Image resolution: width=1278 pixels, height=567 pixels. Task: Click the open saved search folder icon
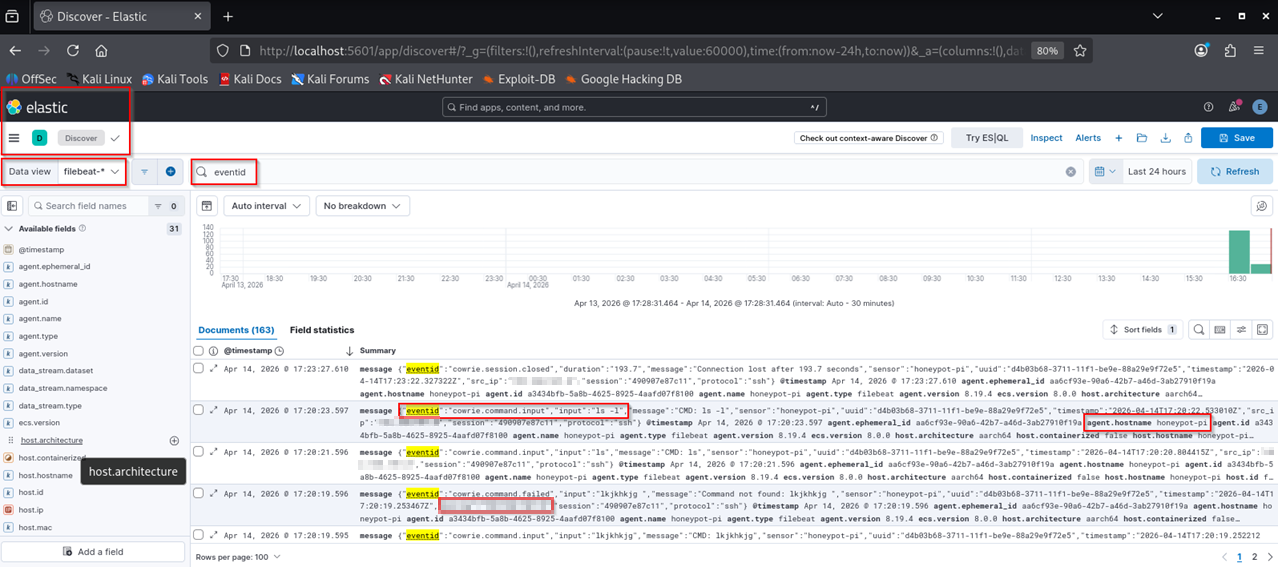[x=1142, y=138]
